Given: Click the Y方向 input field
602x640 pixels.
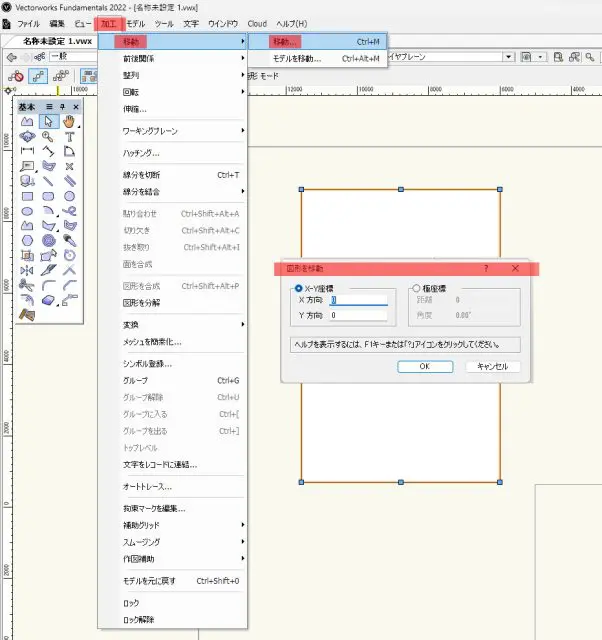Looking at the screenshot, I should tap(358, 315).
